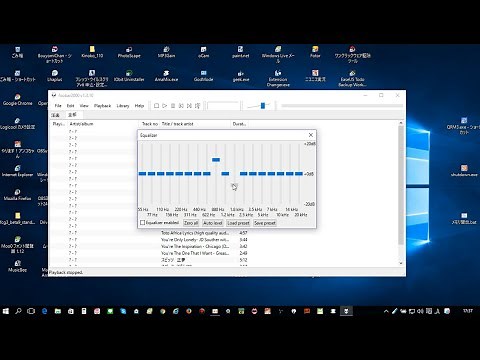
Task: Open the Library menu
Action: tap(123, 106)
